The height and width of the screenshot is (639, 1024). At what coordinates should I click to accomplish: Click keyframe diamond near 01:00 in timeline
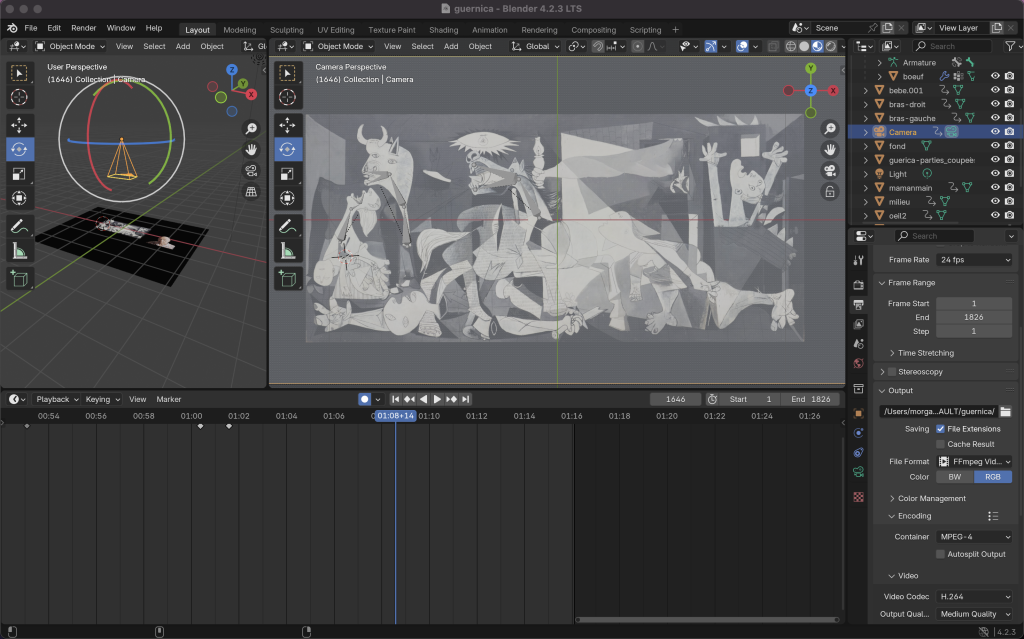(x=200, y=426)
